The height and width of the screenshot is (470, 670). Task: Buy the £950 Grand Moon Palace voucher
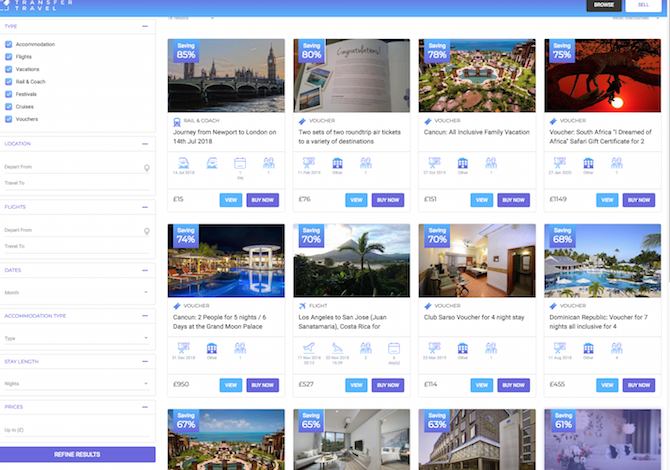tap(262, 385)
